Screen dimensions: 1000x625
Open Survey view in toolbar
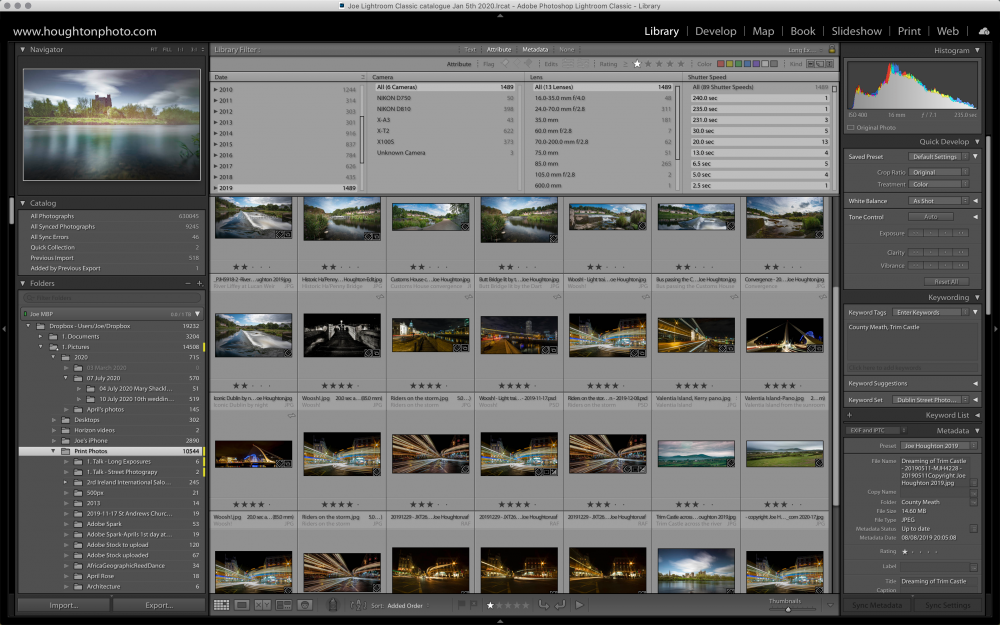point(284,605)
